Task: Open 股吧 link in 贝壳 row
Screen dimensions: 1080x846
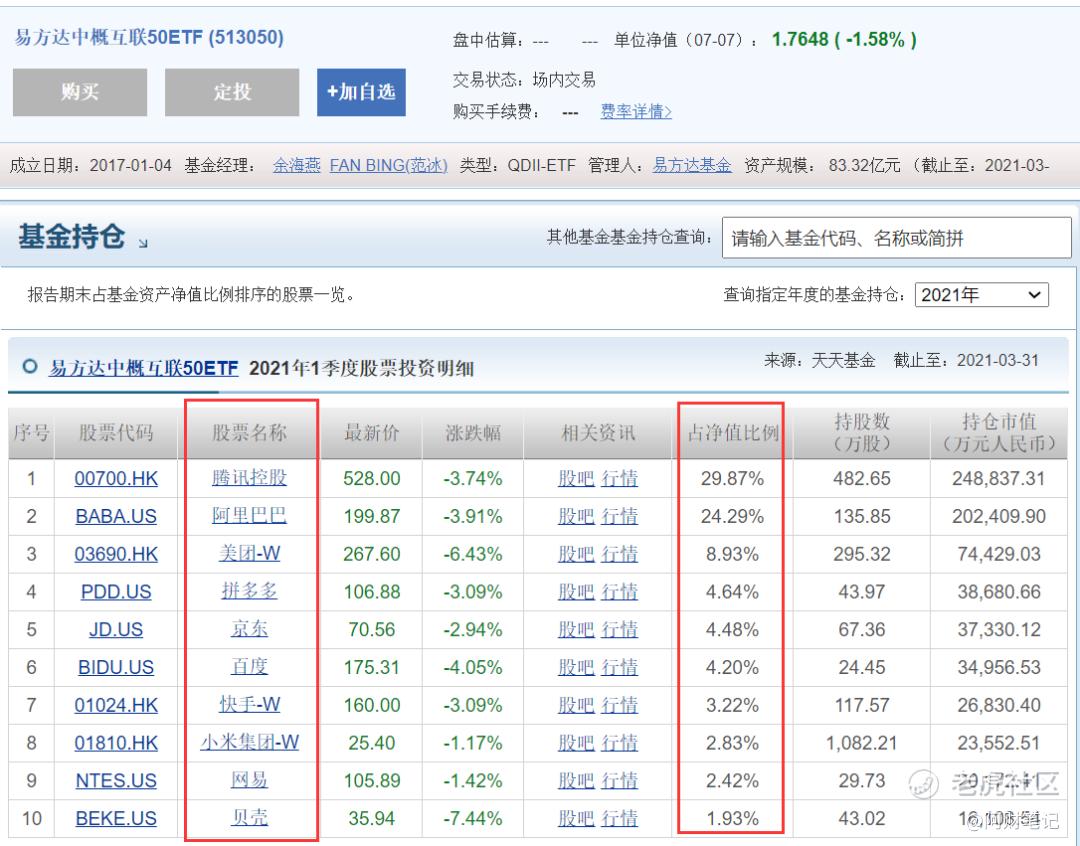Action: click(x=577, y=818)
